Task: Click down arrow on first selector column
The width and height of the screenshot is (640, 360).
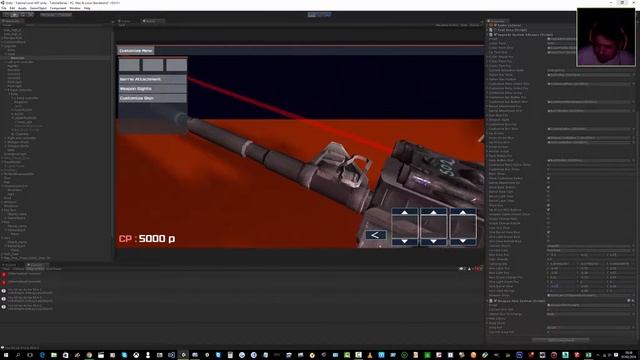Action: tap(404, 242)
